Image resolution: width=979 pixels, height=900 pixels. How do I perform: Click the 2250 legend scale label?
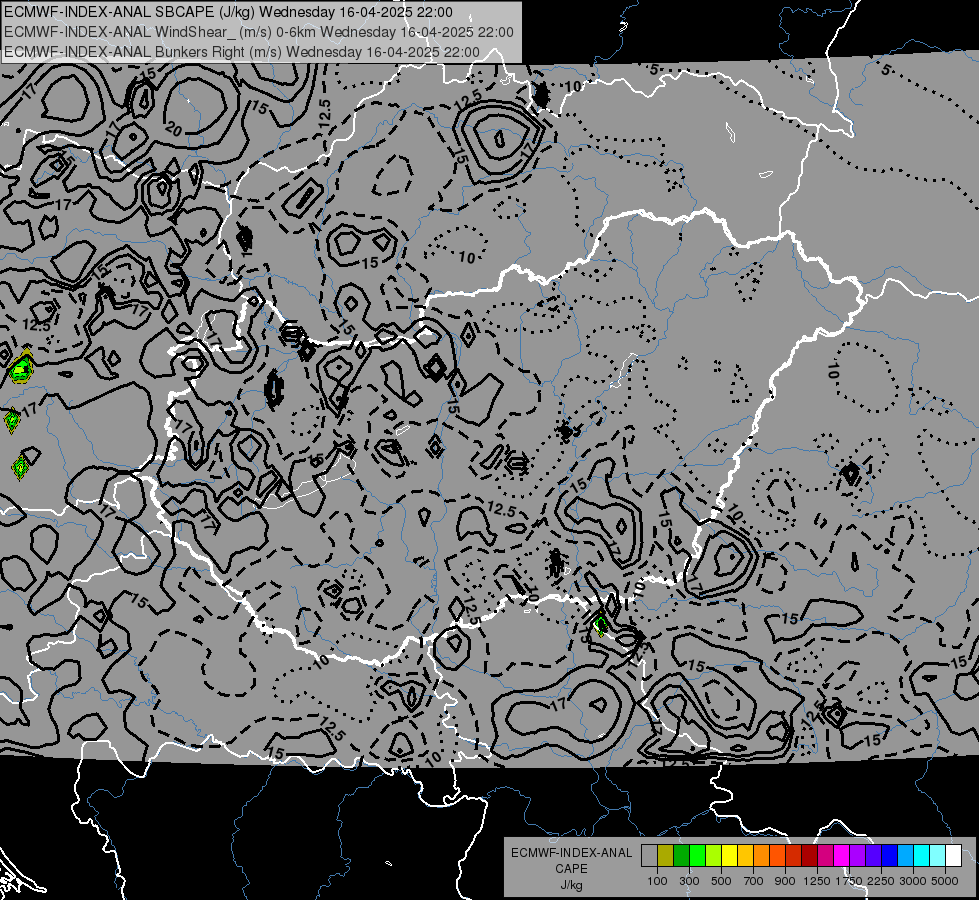881,881
